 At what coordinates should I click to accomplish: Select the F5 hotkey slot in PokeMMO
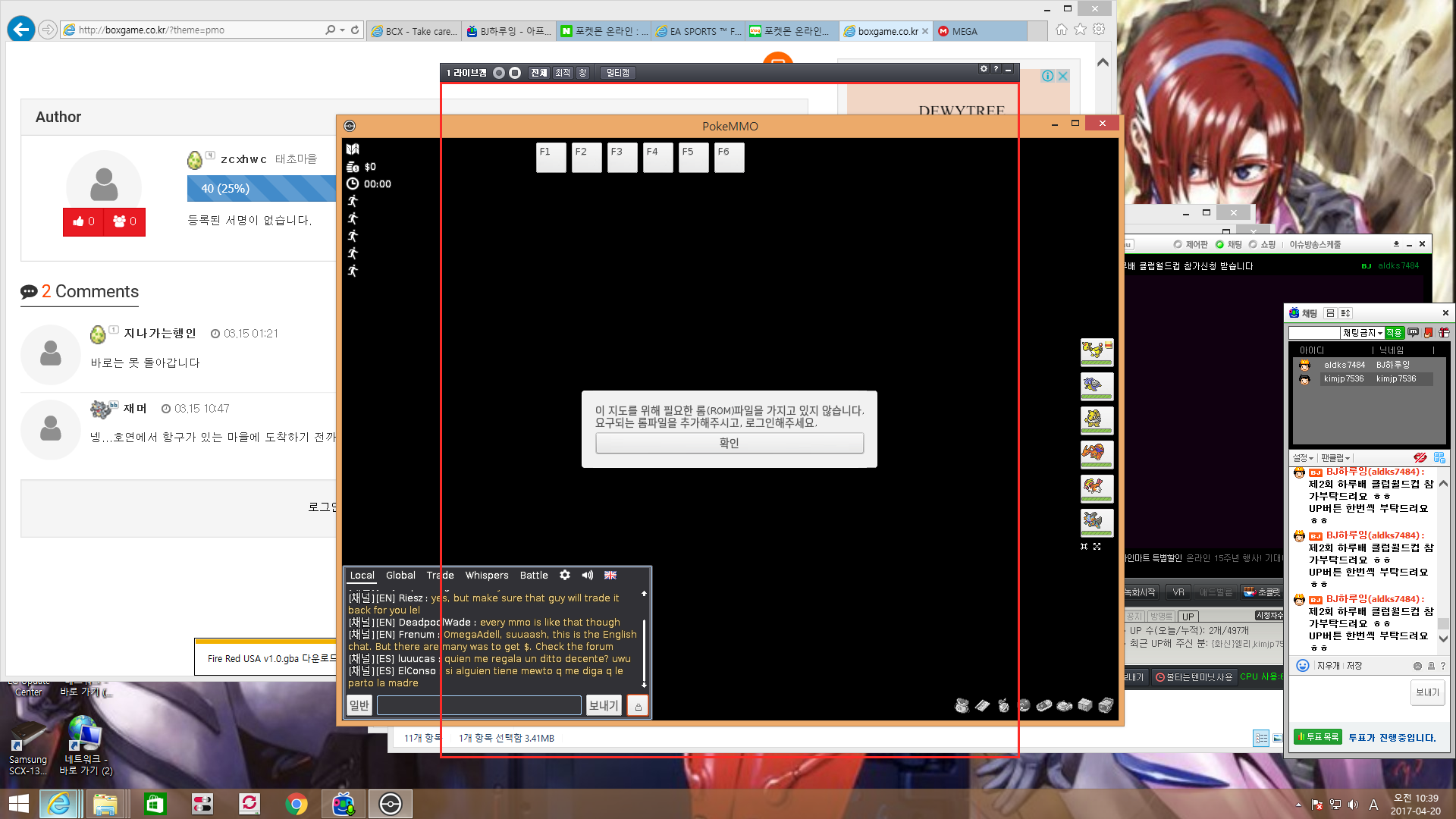[693, 157]
